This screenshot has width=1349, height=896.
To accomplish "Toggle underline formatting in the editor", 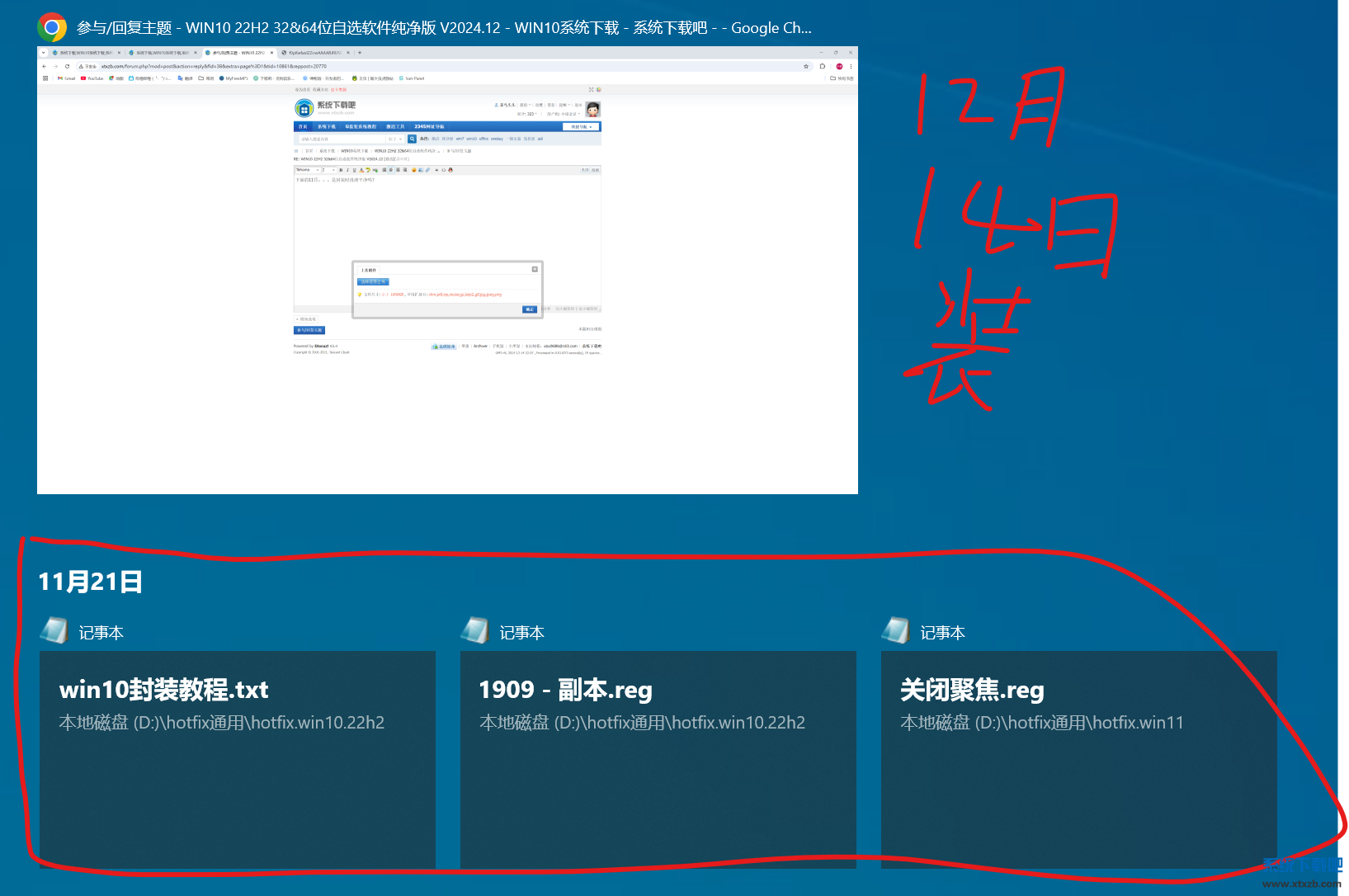I will [x=354, y=170].
